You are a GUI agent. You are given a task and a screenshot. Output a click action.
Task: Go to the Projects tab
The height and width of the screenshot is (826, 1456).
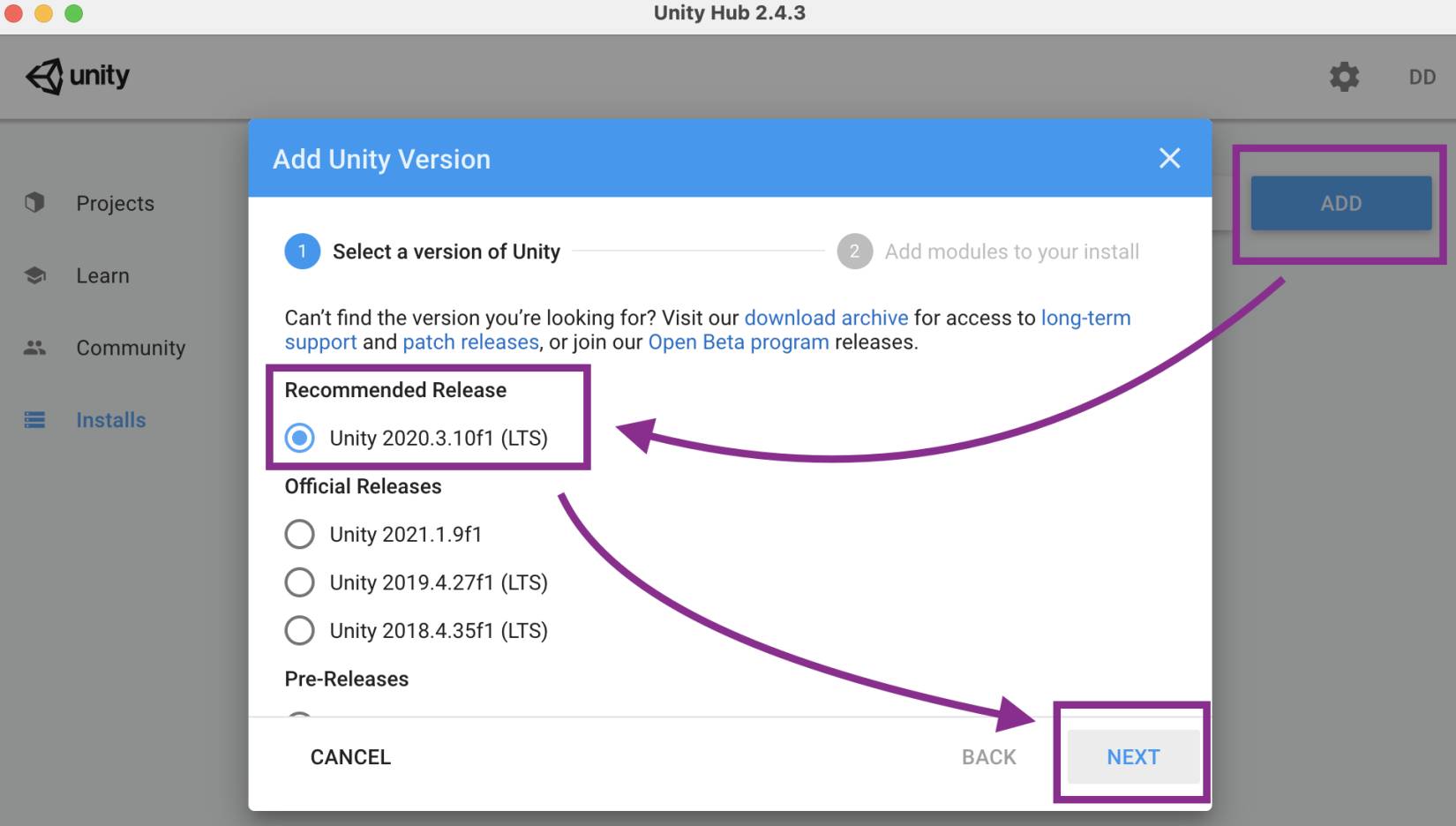click(x=115, y=203)
